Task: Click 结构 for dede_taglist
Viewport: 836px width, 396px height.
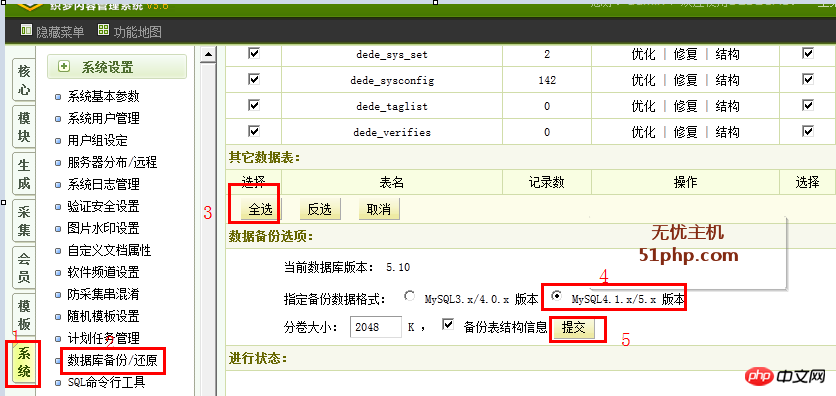Action: [728, 106]
